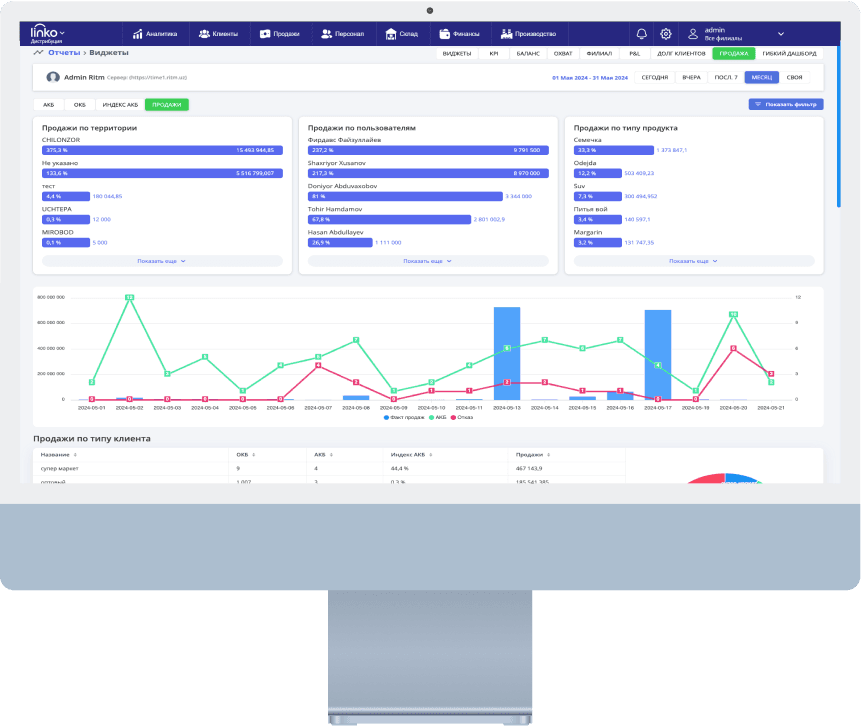The image size is (861, 726).
Task: Expand more rows under Продажи по типу продукта
Action: click(693, 261)
